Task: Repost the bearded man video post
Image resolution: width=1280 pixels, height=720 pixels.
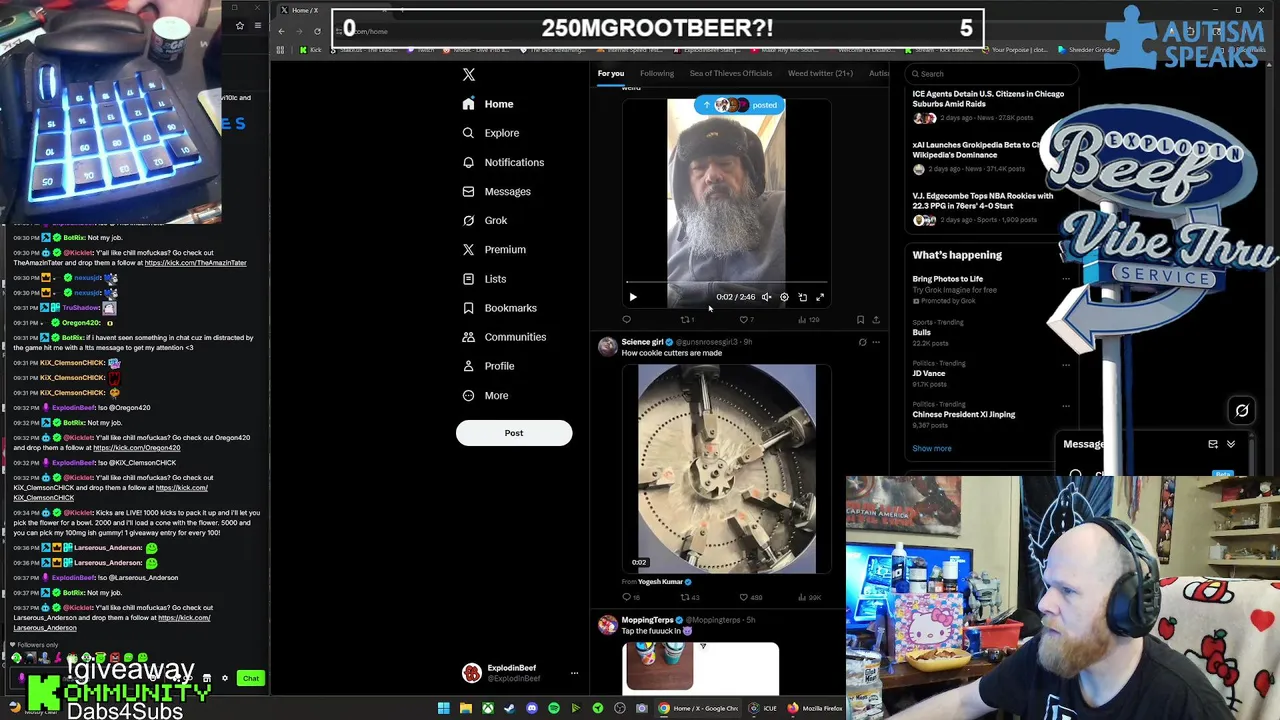Action: pos(687,320)
